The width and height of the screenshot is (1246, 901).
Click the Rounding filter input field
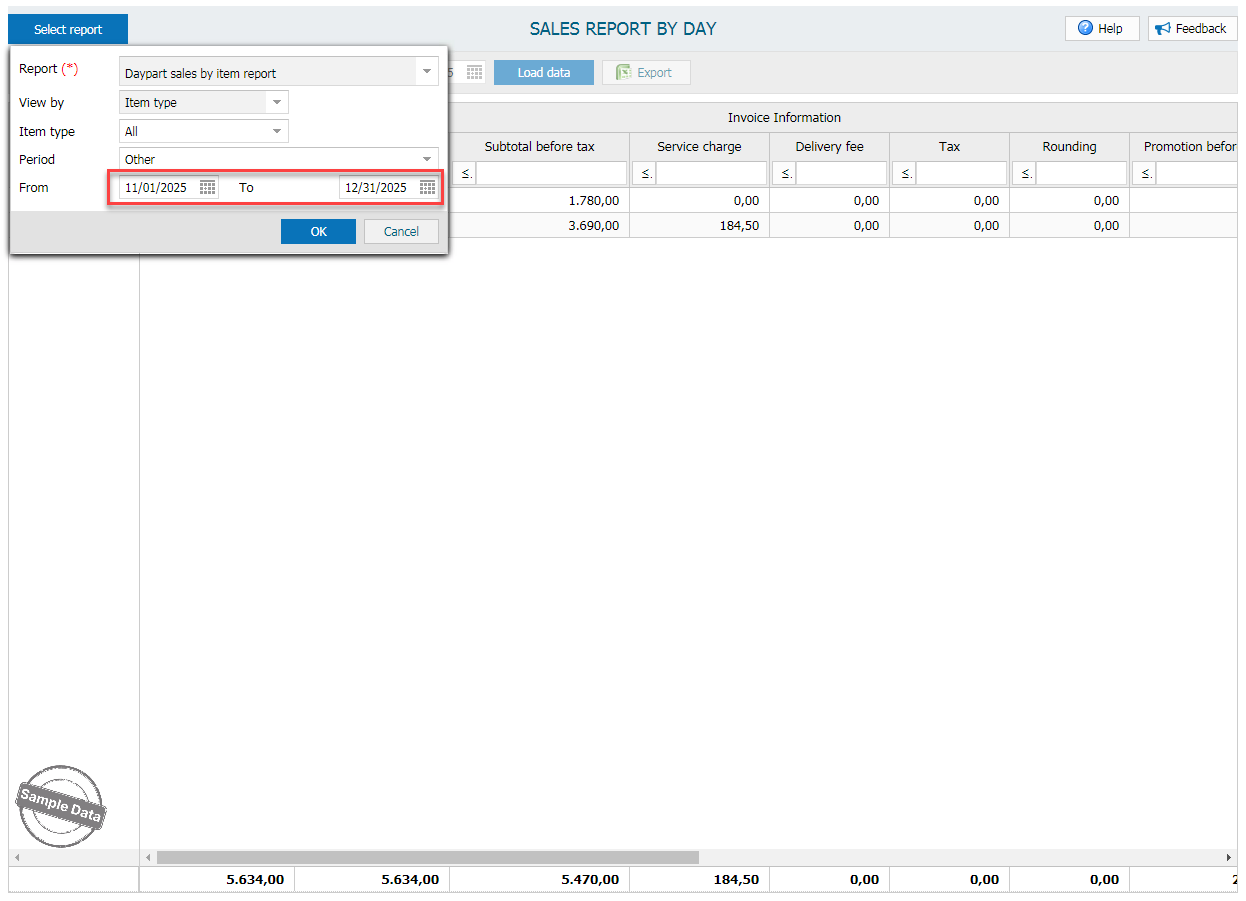[1081, 174]
